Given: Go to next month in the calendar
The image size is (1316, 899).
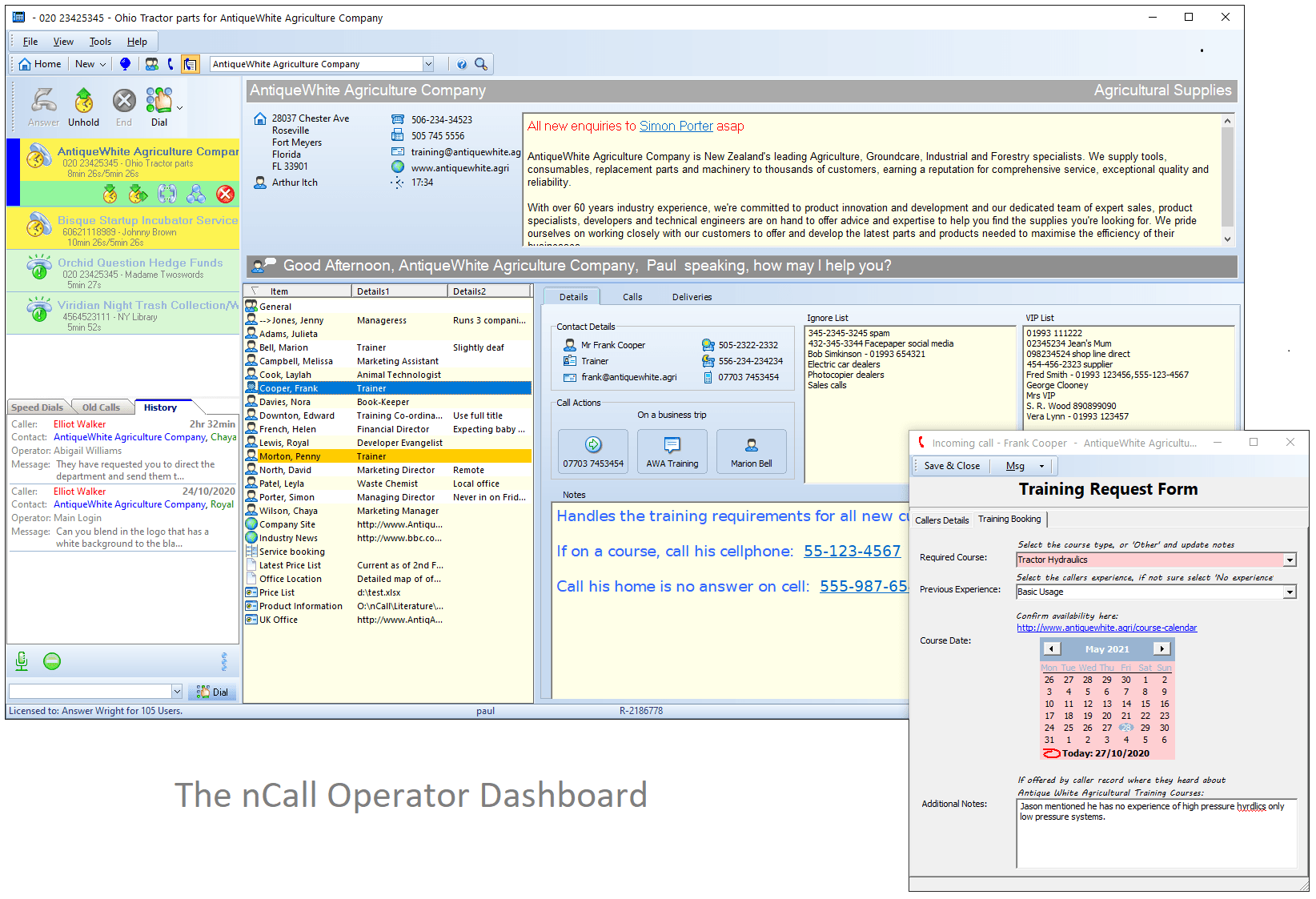Looking at the screenshot, I should 1162,648.
